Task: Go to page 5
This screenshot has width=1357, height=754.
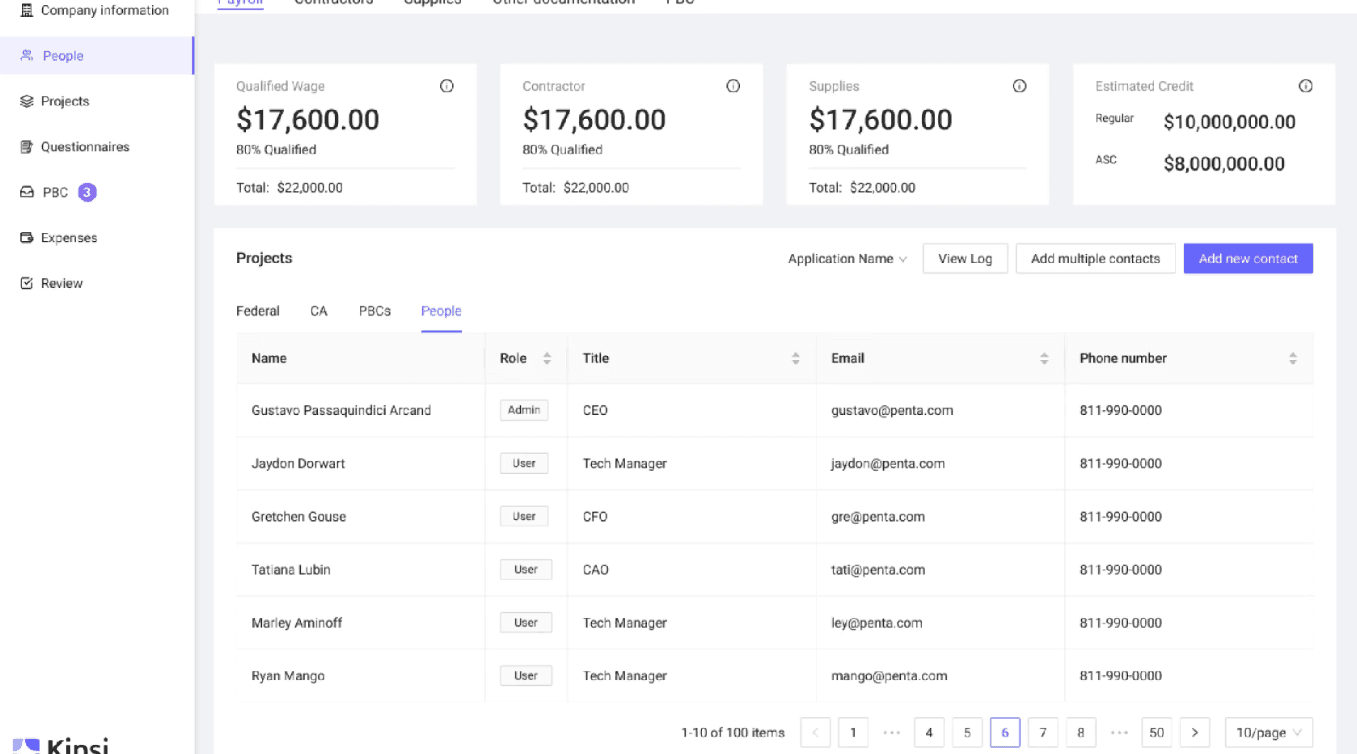Action: point(967,733)
